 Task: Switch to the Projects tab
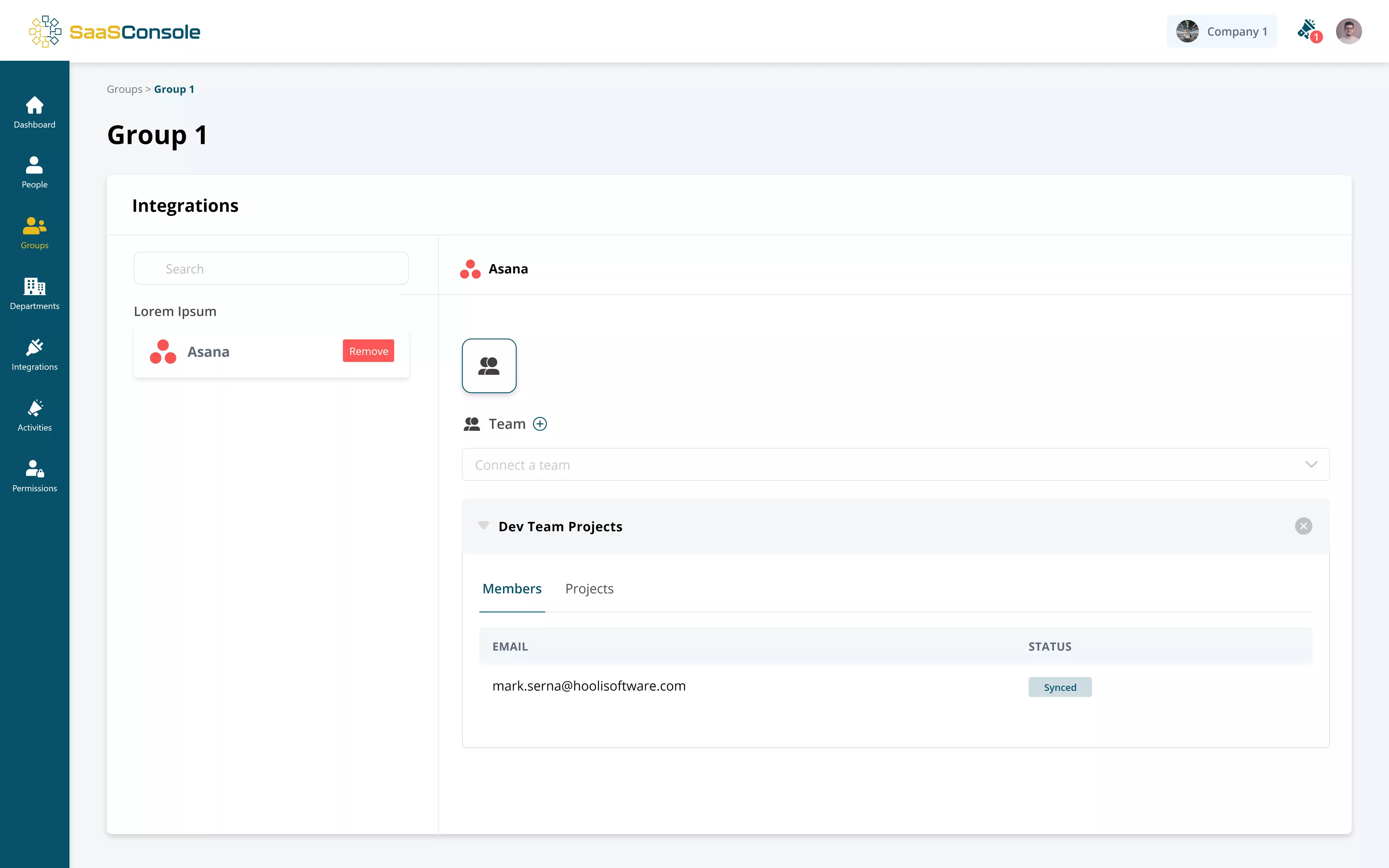pos(589,588)
